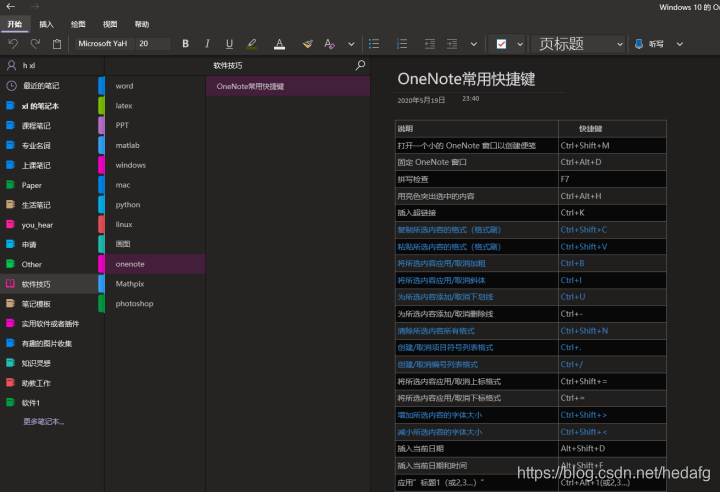The image size is (720, 492).
Task: Click the redo icon in toolbar
Action: pyautogui.click(x=35, y=44)
